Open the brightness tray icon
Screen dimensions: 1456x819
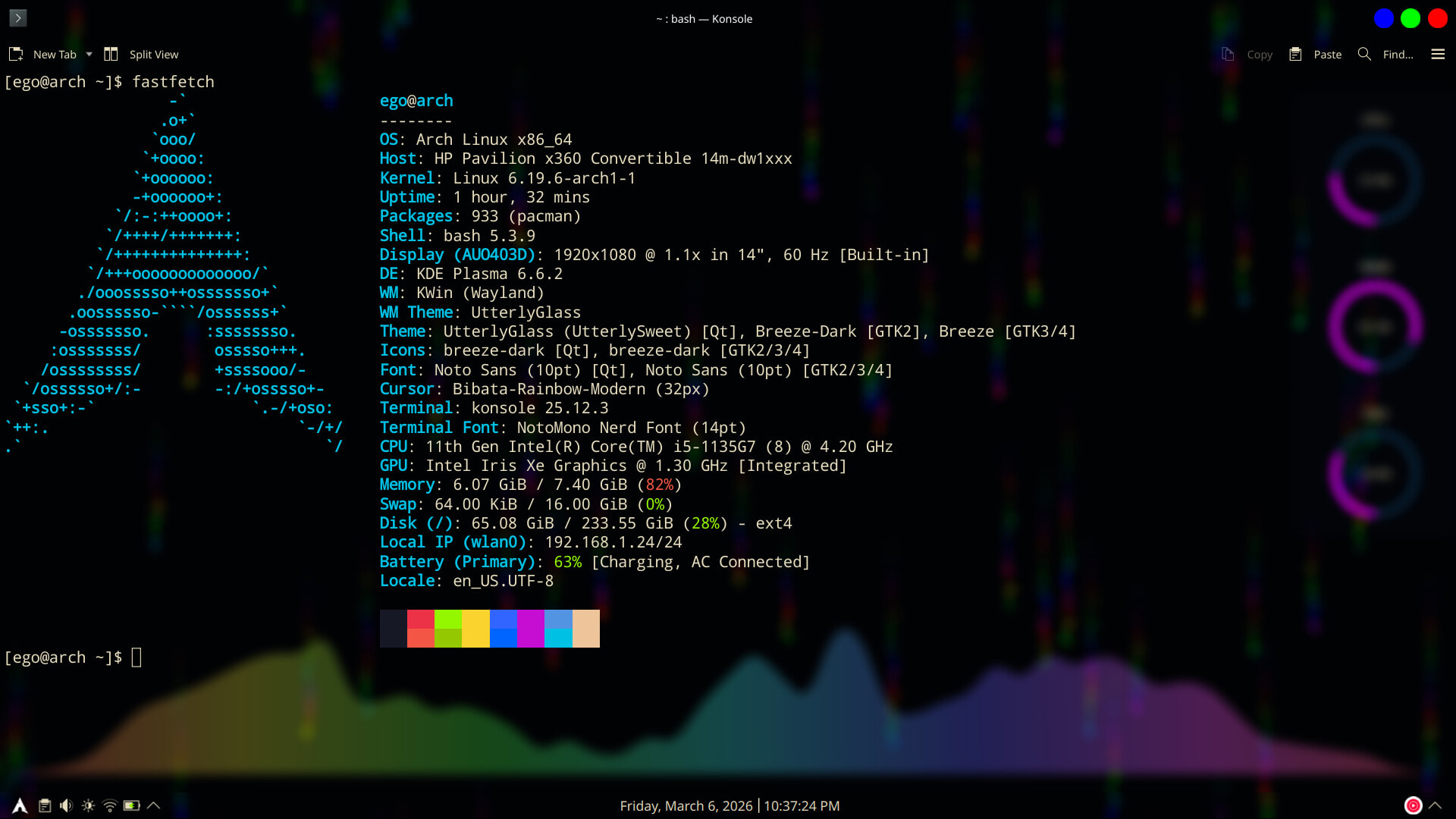click(x=88, y=805)
